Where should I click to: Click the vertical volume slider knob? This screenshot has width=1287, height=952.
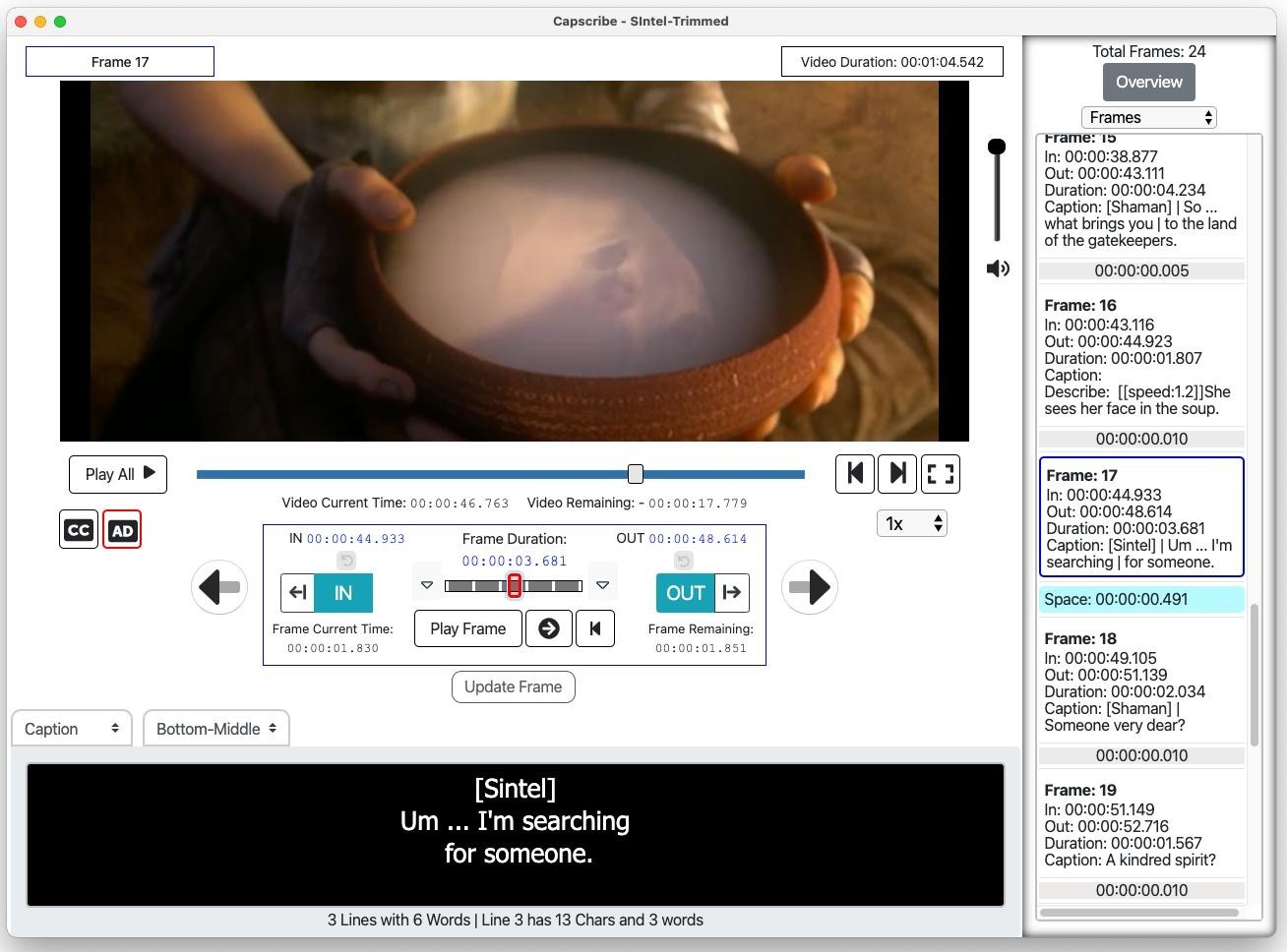(x=997, y=147)
